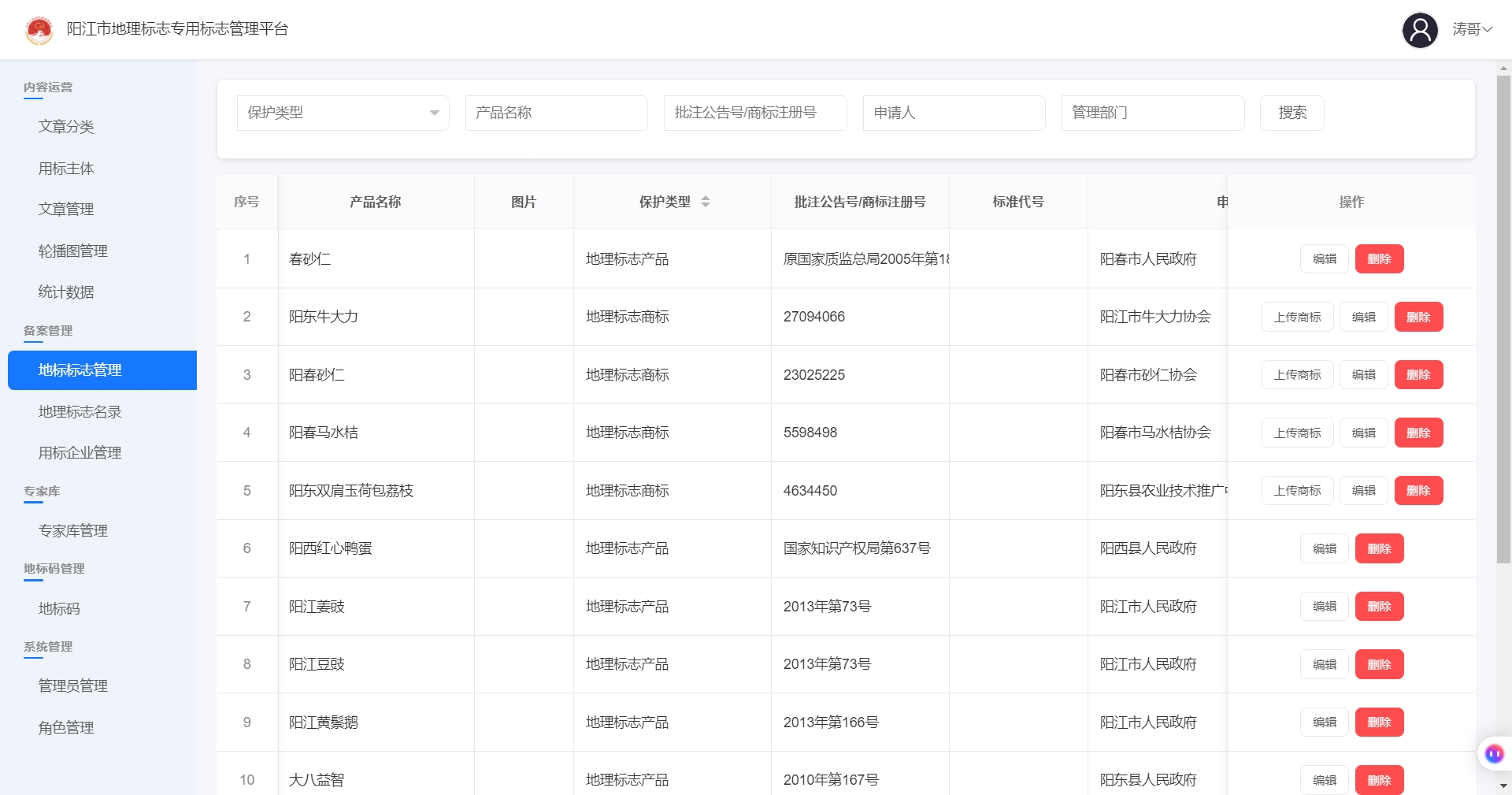This screenshot has width=1512, height=795.
Task: Delete the 春砂仁 row
Action: pos(1379,258)
